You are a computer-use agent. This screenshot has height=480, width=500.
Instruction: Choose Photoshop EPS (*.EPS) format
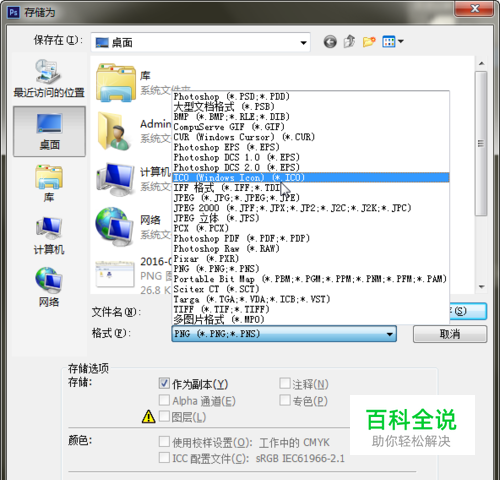pos(311,147)
